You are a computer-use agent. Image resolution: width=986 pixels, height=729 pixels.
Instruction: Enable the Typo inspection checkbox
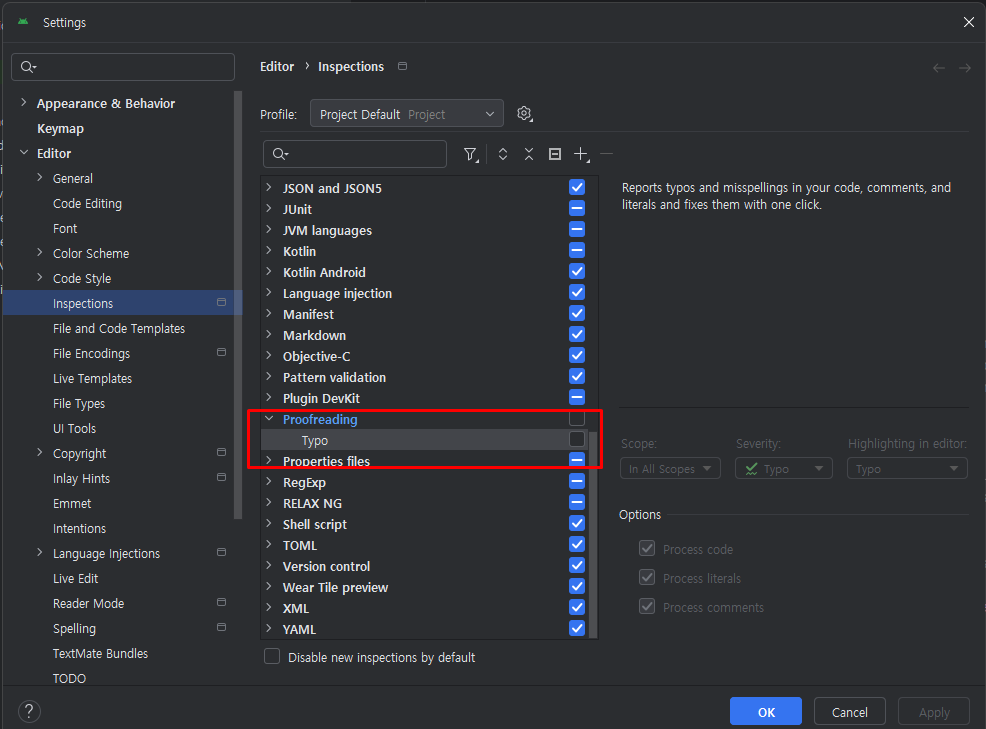pyautogui.click(x=577, y=439)
